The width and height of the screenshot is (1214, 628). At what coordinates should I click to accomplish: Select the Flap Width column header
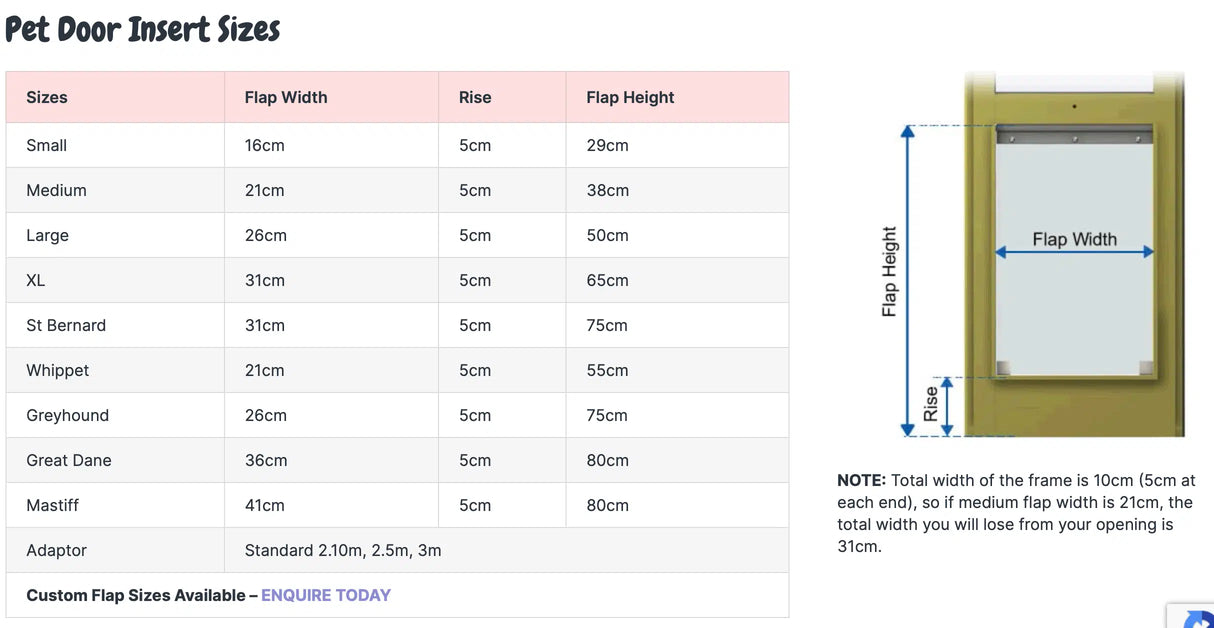point(286,97)
